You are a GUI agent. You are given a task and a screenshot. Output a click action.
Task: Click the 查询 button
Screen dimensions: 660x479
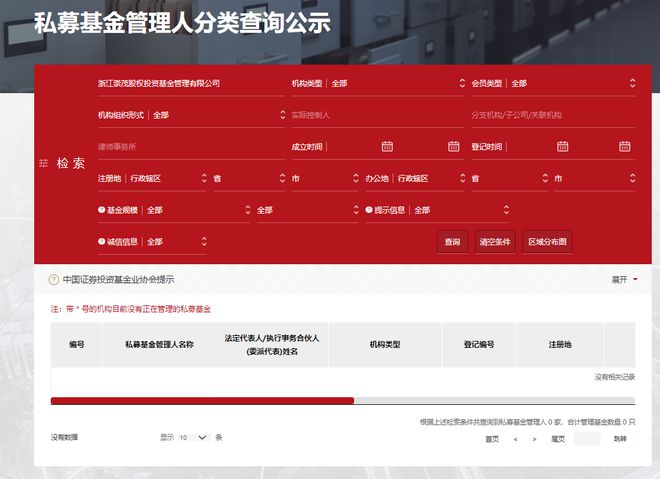click(x=452, y=242)
